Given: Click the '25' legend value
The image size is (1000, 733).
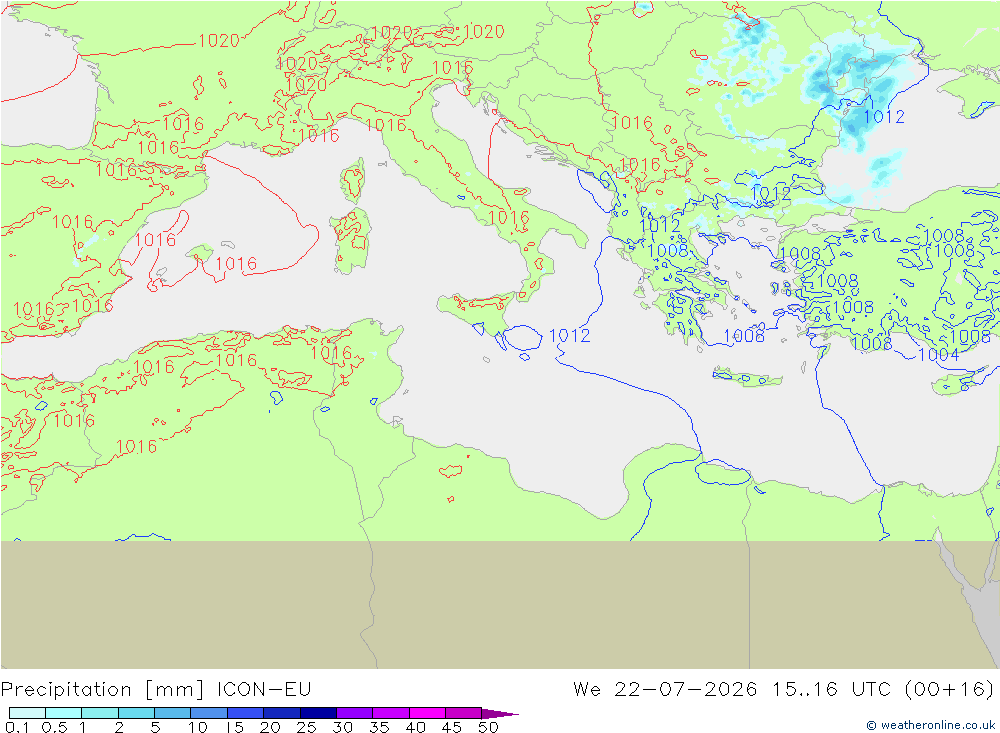Looking at the screenshot, I should click(x=307, y=727).
